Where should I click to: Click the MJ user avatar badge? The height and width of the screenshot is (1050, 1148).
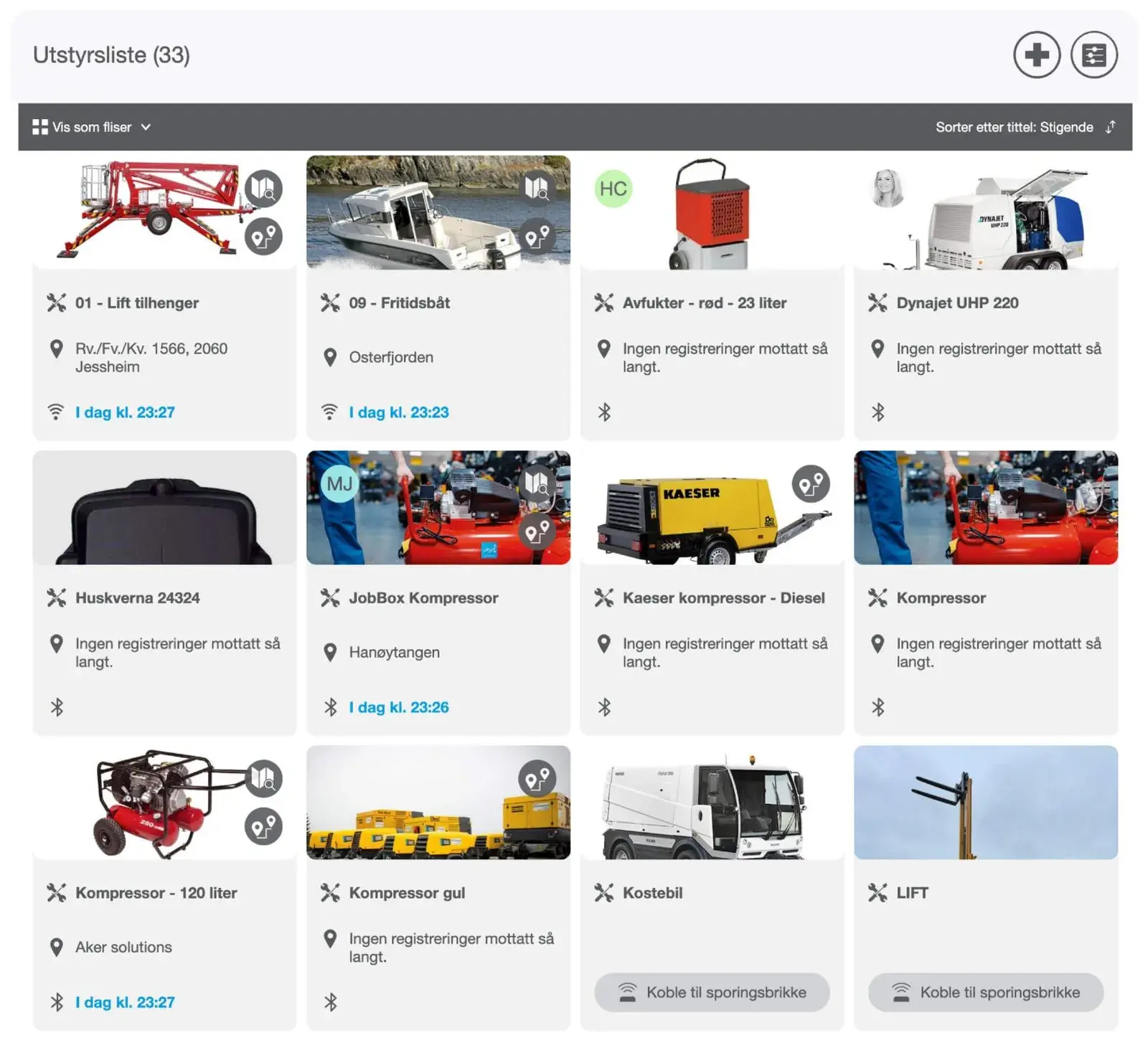[x=339, y=484]
